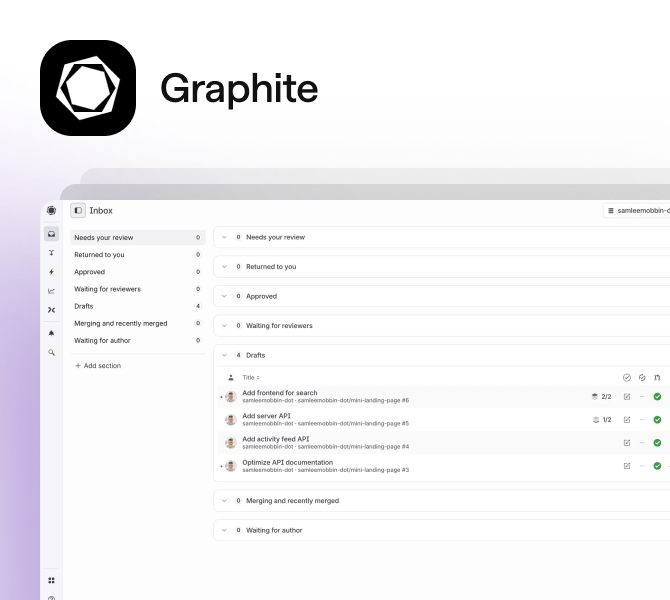This screenshot has height=600, width=670.
Task: Select Waiting for reviewers in sidebar list
Action: 138,289
